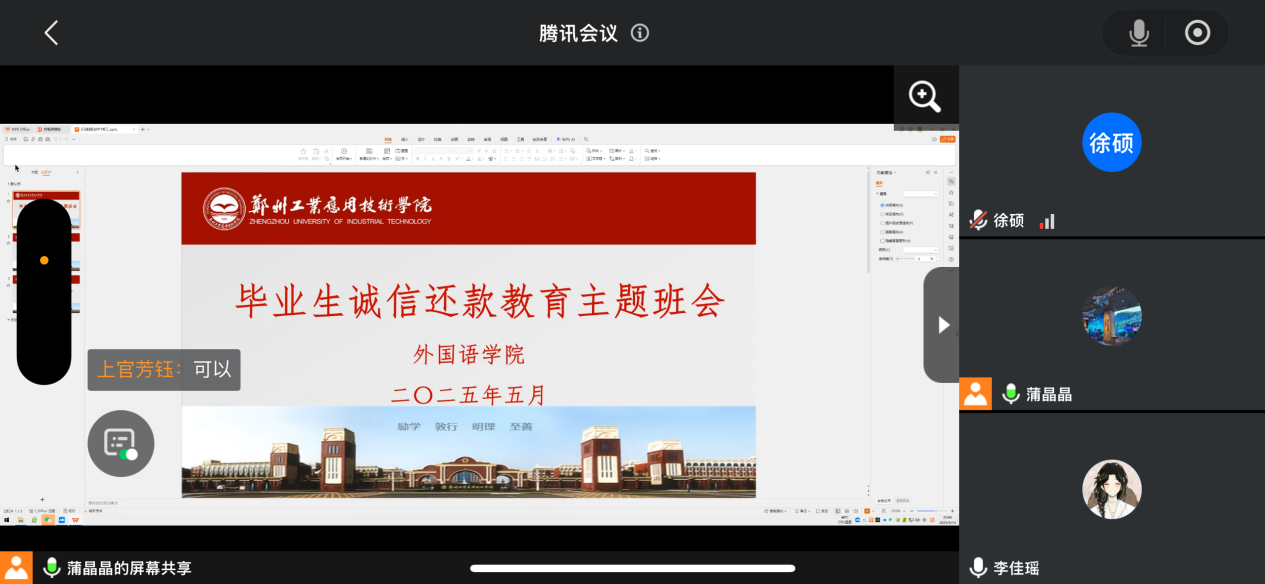This screenshot has width=1265, height=584.
Task: Collapse participant list with right arrow handle
Action: point(942,325)
